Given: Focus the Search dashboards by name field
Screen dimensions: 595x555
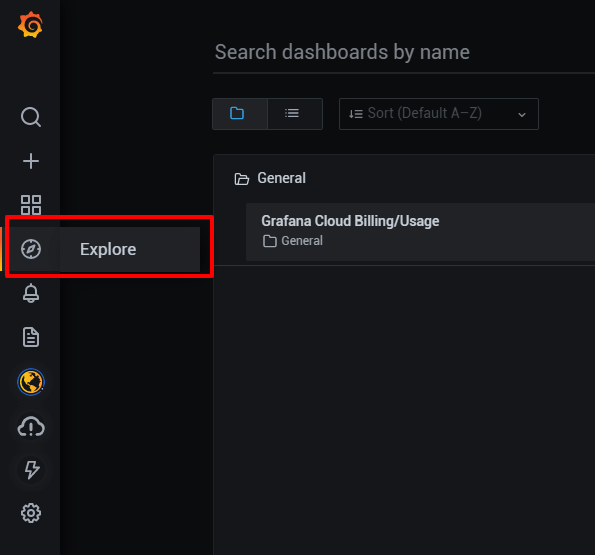Looking at the screenshot, I should [x=404, y=52].
